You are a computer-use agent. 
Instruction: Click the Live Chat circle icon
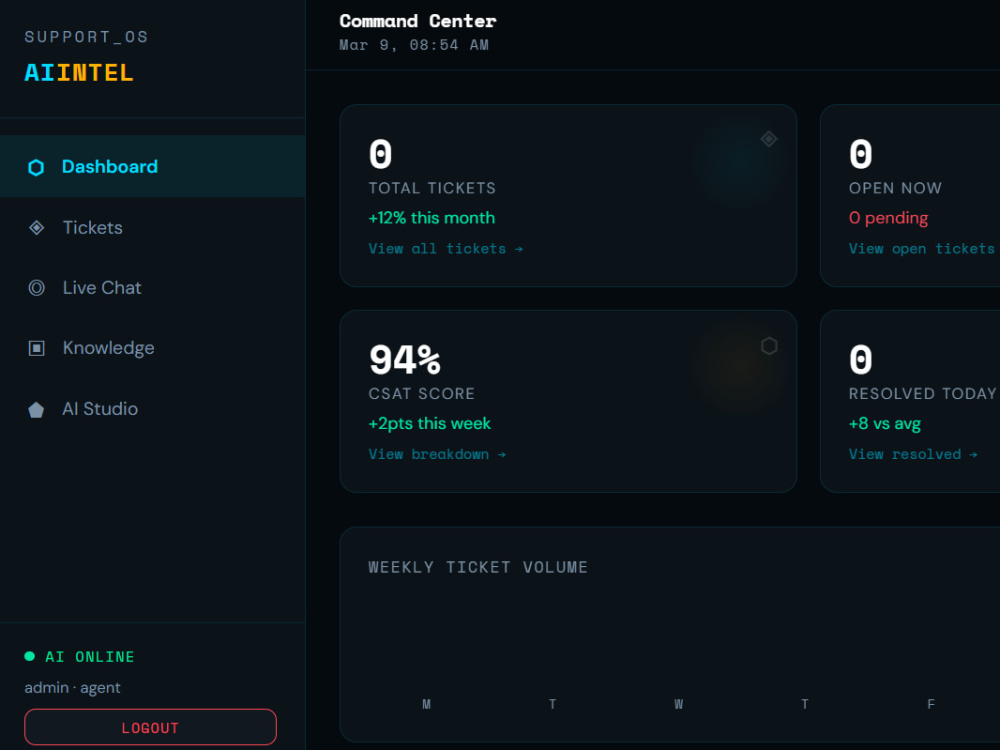(x=36, y=288)
